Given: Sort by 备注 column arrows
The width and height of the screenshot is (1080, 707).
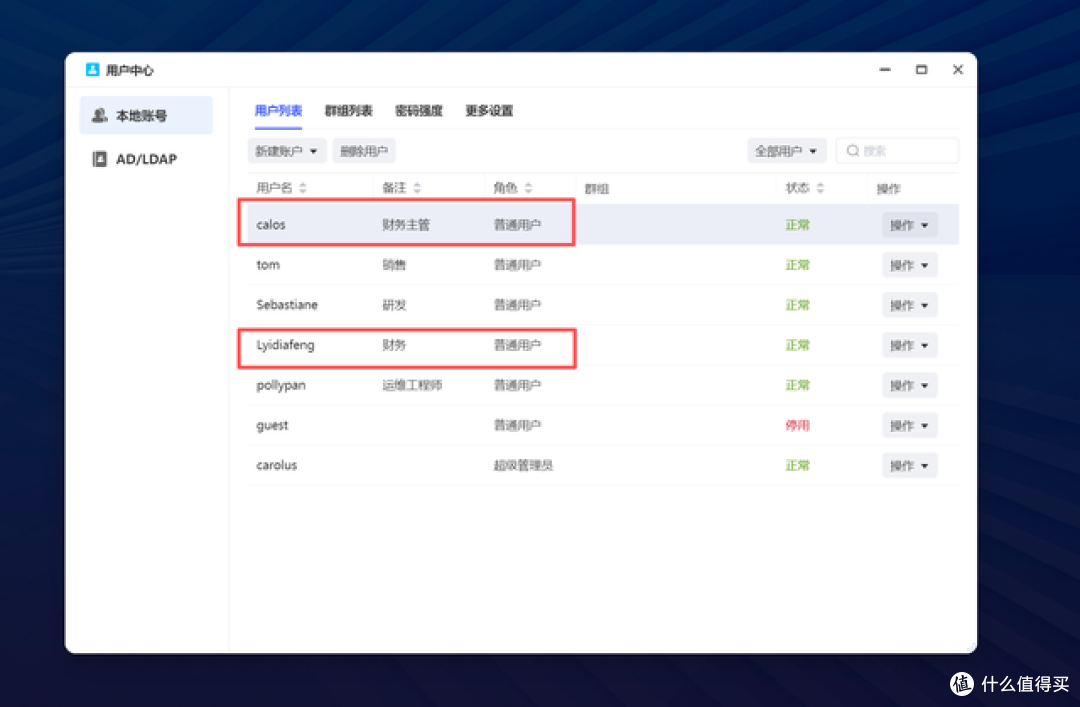Looking at the screenshot, I should coord(417,188).
